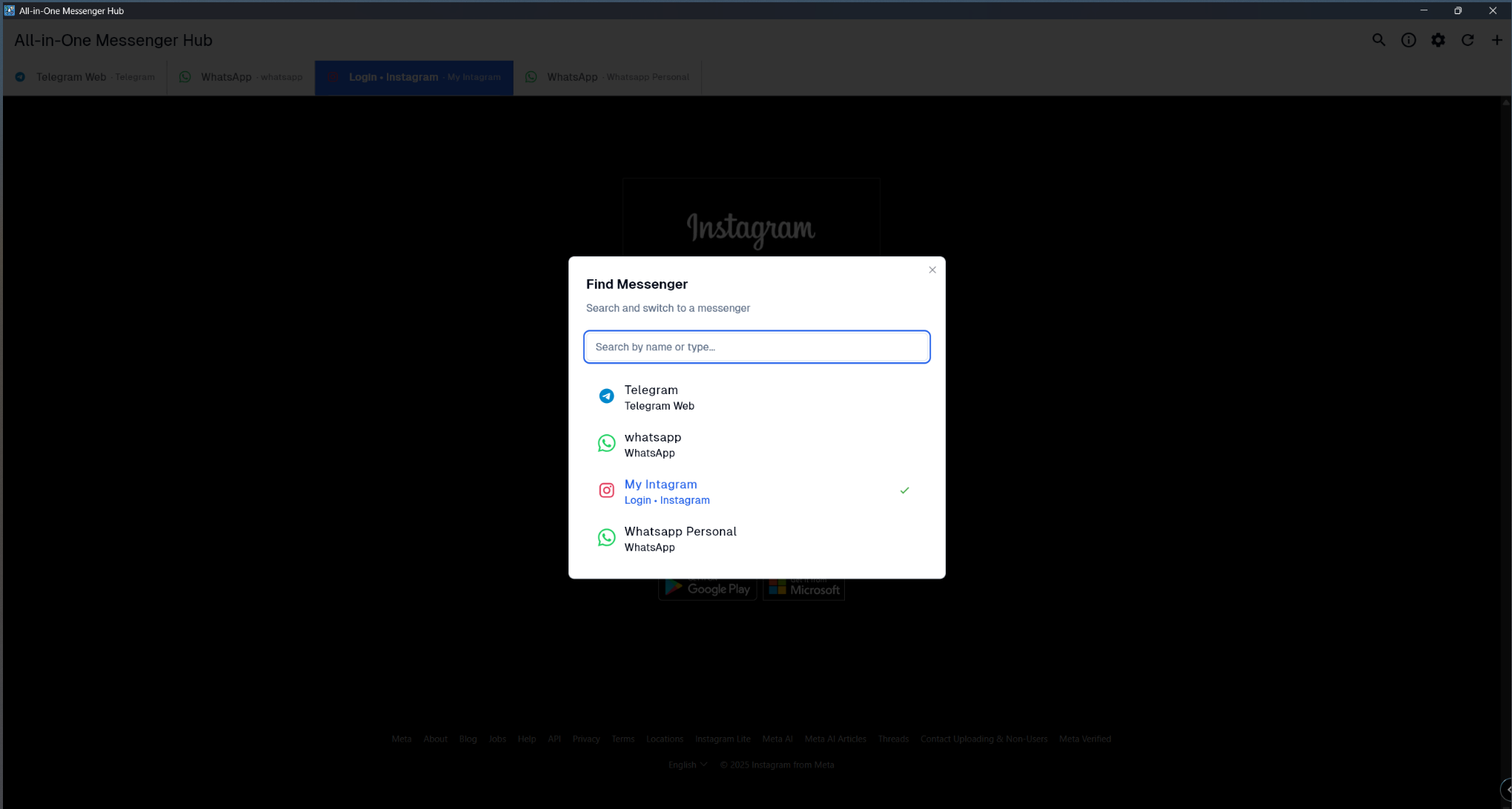Expand the English language dropdown
This screenshot has height=809, width=1512.
tap(688, 765)
